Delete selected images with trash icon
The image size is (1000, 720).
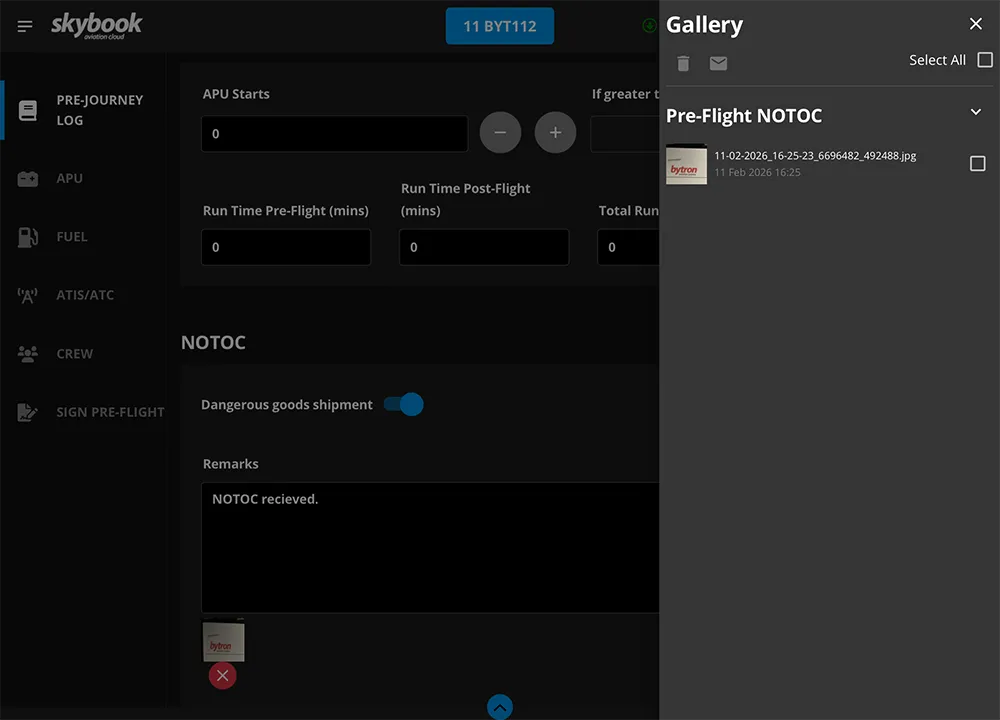tap(683, 64)
